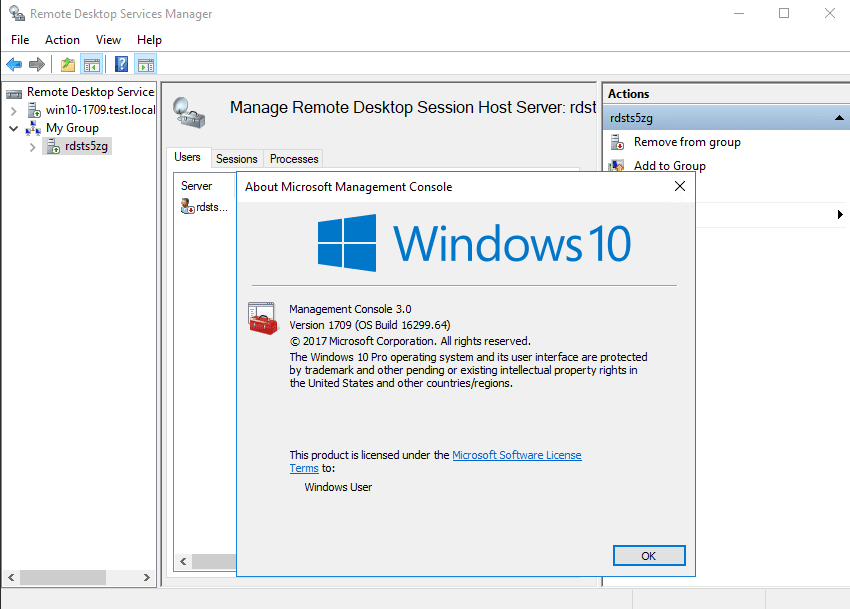Collapse the My Group tree node

(14, 129)
